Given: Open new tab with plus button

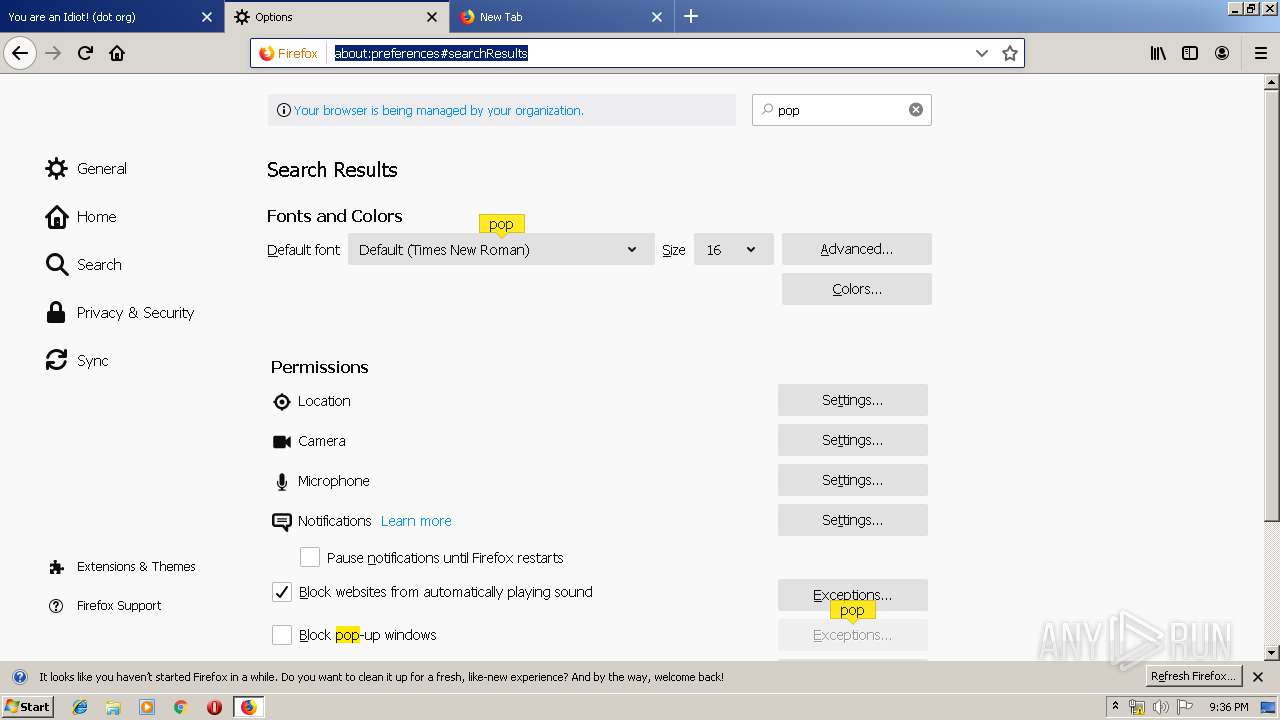Looking at the screenshot, I should click(x=691, y=16).
